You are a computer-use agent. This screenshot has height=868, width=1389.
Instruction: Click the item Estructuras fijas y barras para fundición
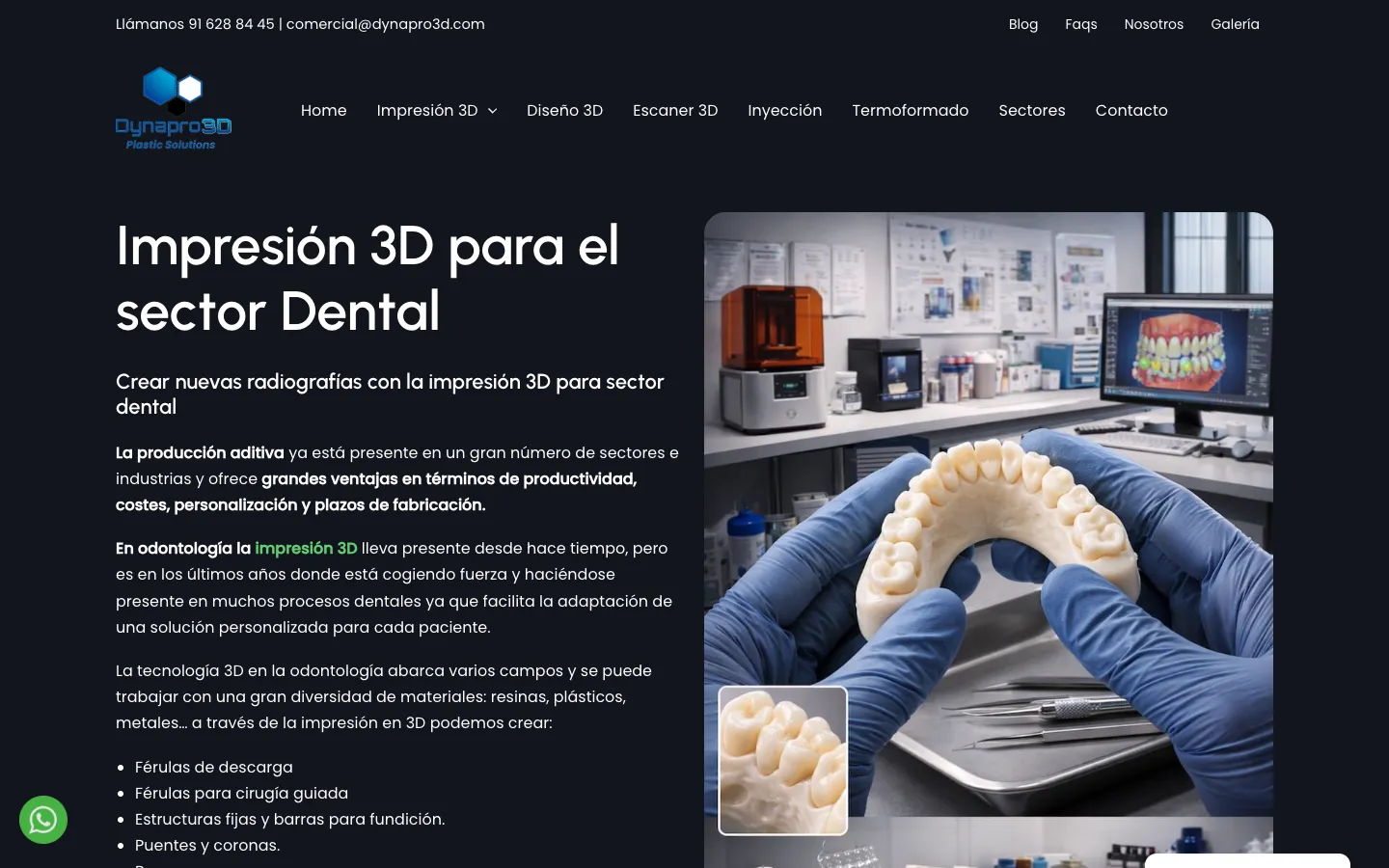289,819
